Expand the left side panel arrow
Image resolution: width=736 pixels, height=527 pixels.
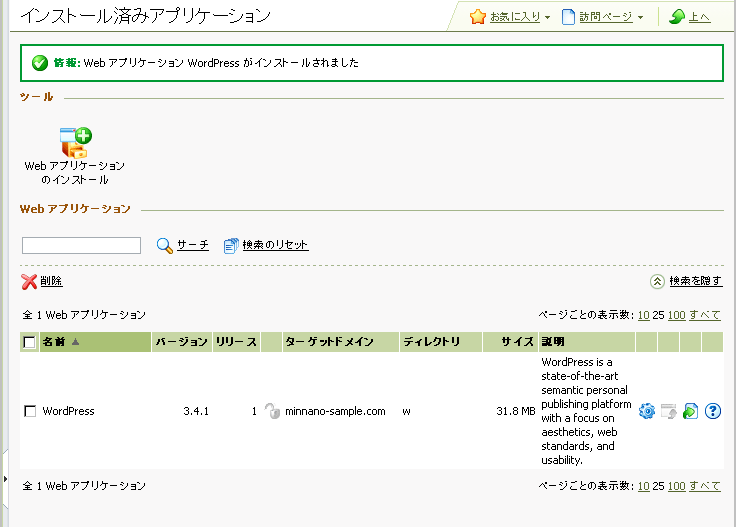coord(5,479)
